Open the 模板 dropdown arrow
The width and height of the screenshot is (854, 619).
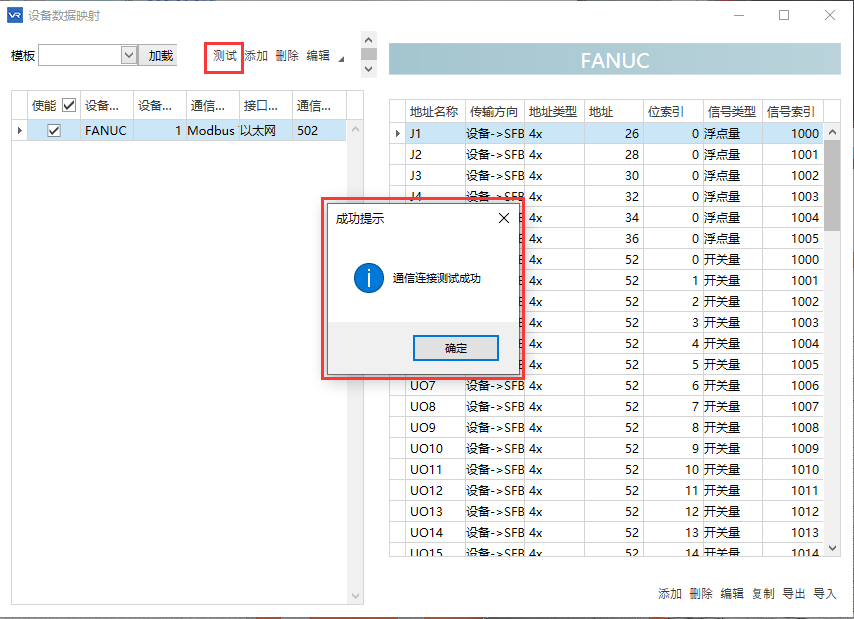129,55
